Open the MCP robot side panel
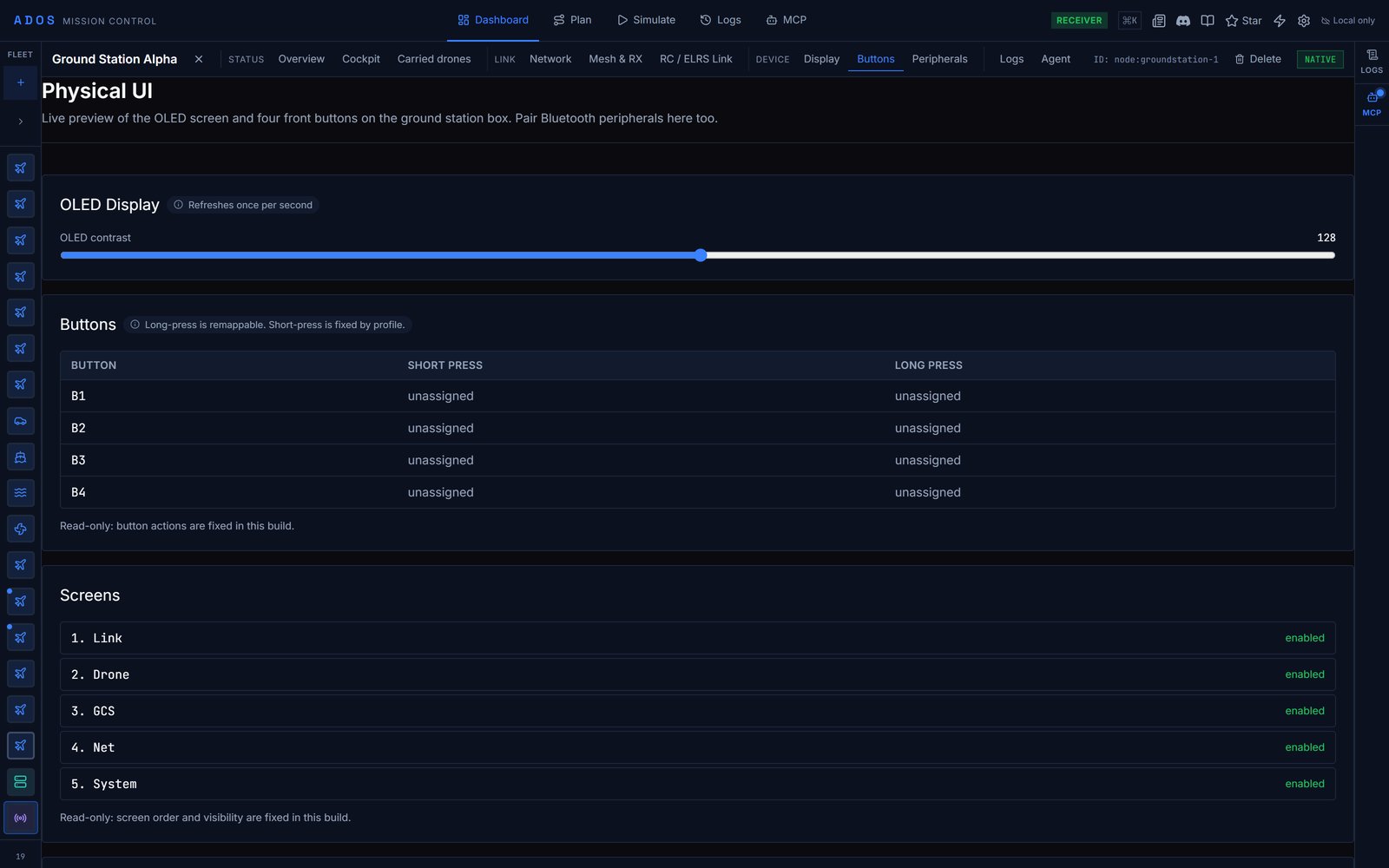1389x868 pixels. coord(1372,103)
